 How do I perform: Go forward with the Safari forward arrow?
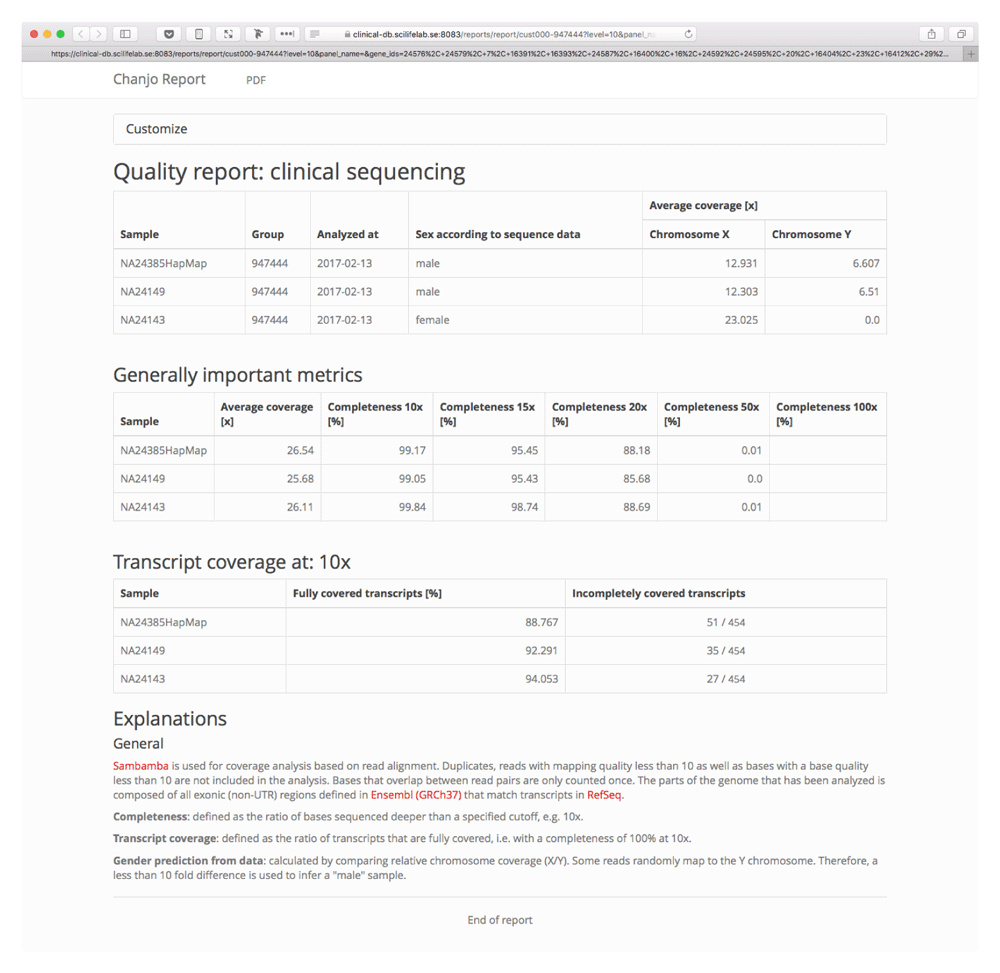98,34
